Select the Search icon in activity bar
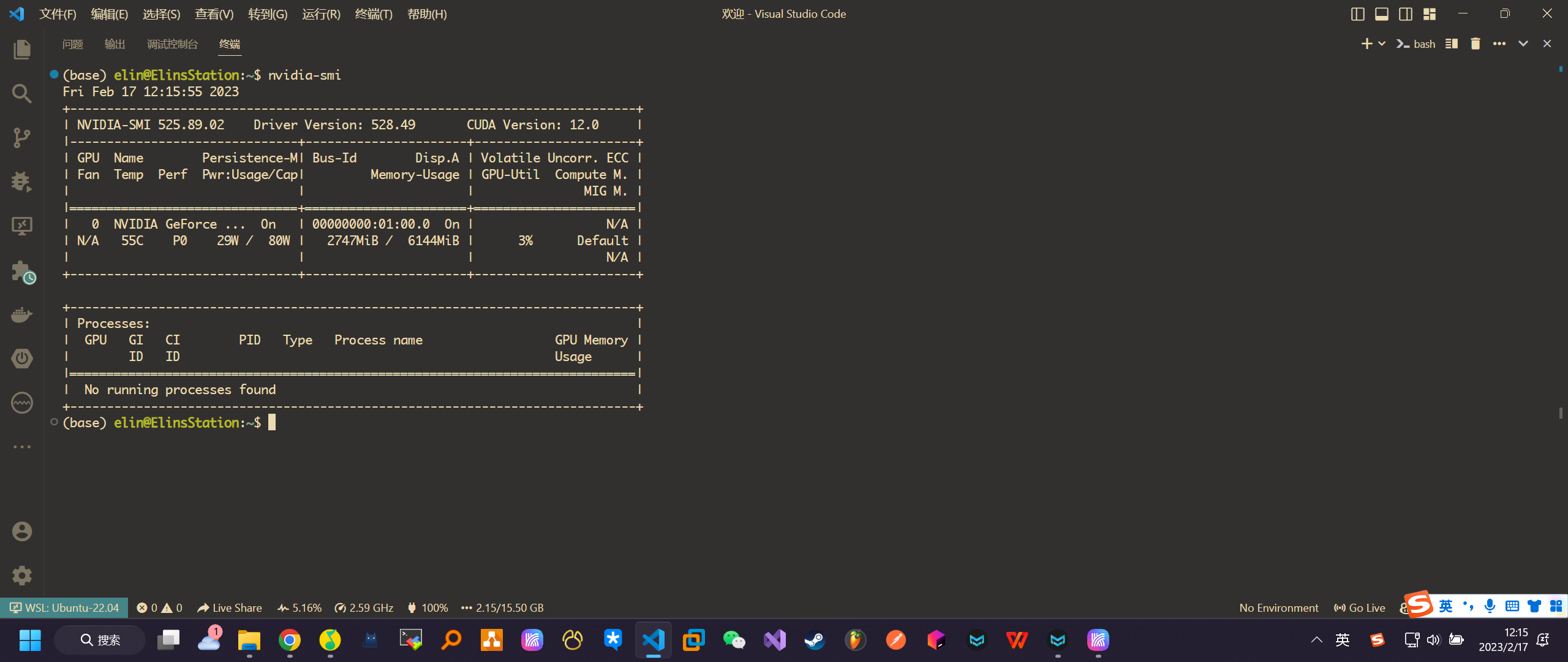 click(22, 94)
